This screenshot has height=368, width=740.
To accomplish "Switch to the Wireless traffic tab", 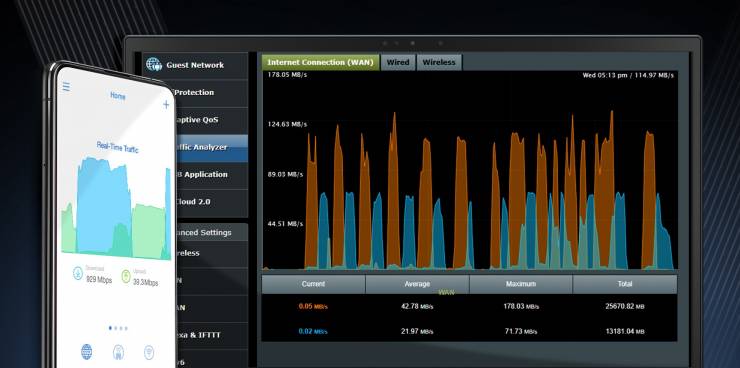I will coord(439,62).
